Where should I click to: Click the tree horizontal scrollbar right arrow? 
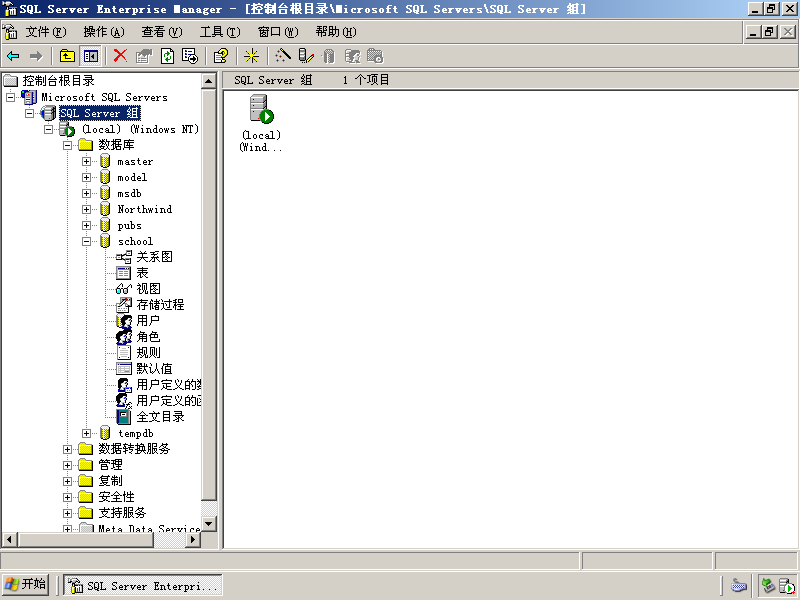pyautogui.click(x=193, y=539)
